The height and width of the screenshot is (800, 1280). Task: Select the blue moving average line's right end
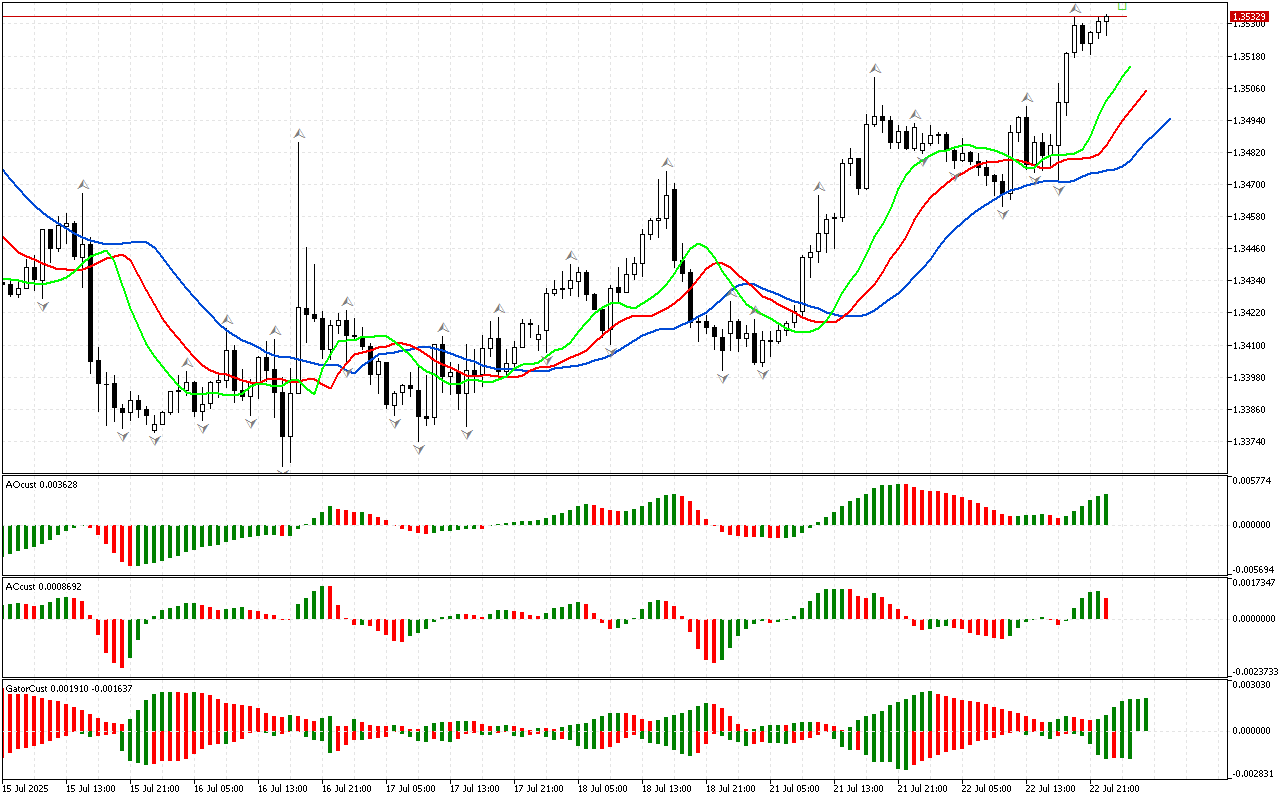1168,119
